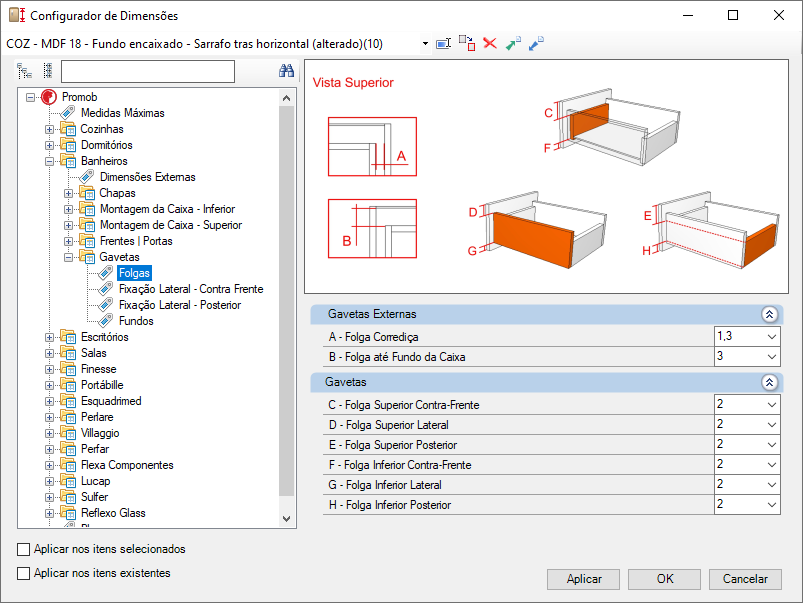Screen dimensions: 803x603
Task: Click the expand all tree icon
Action: pos(25,71)
